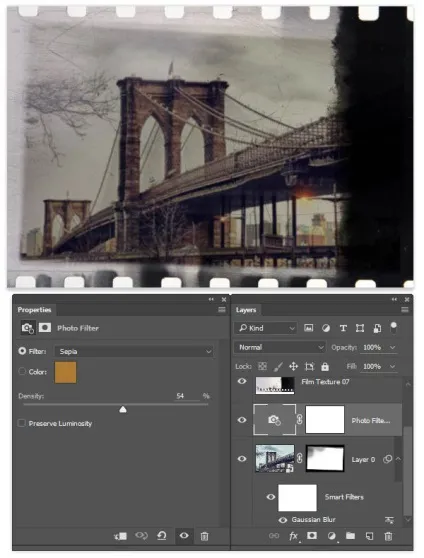Image resolution: width=424 pixels, height=558 pixels.
Task: Open the Normal blend mode dropdown
Action: [280, 347]
